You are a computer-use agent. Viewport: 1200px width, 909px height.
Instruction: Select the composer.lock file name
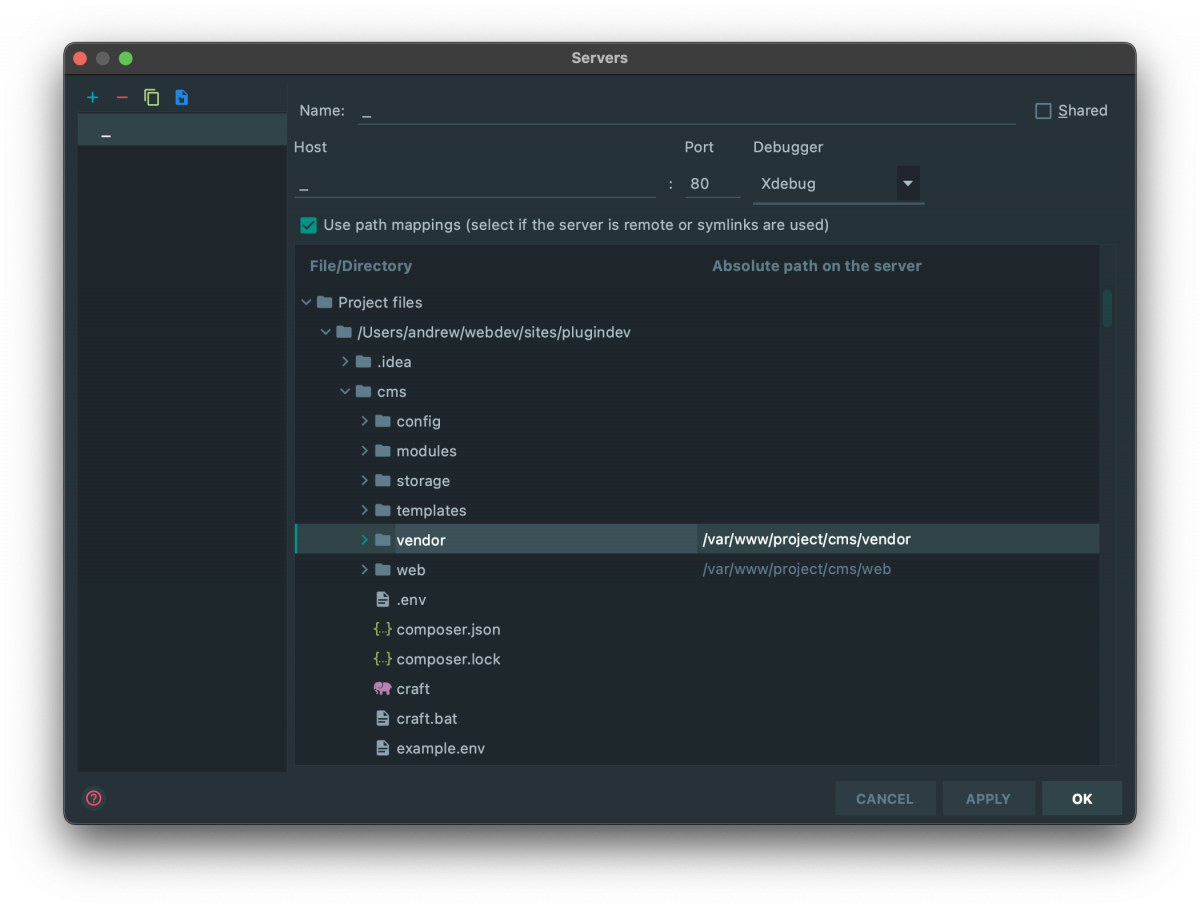448,659
